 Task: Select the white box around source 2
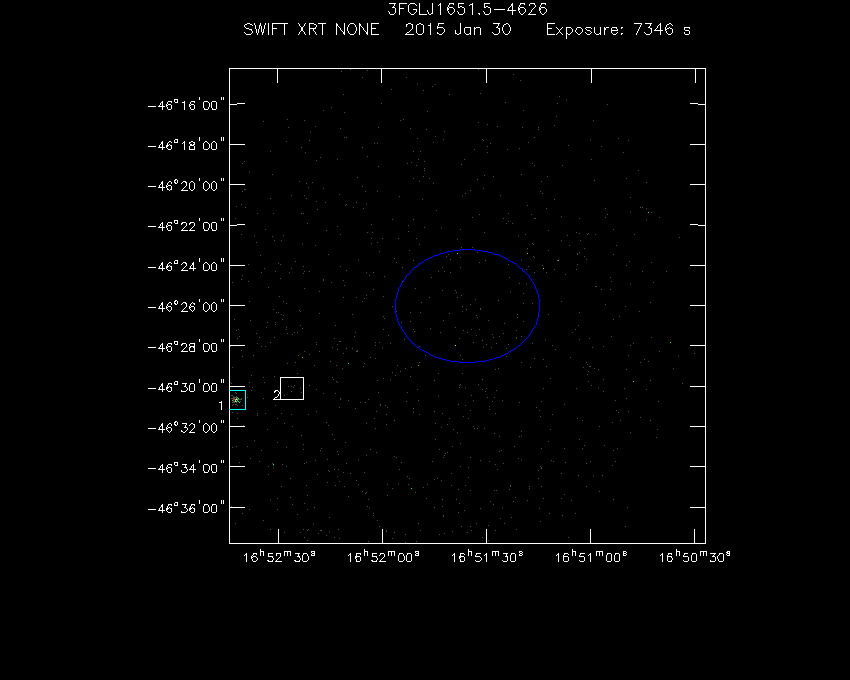tap(292, 388)
